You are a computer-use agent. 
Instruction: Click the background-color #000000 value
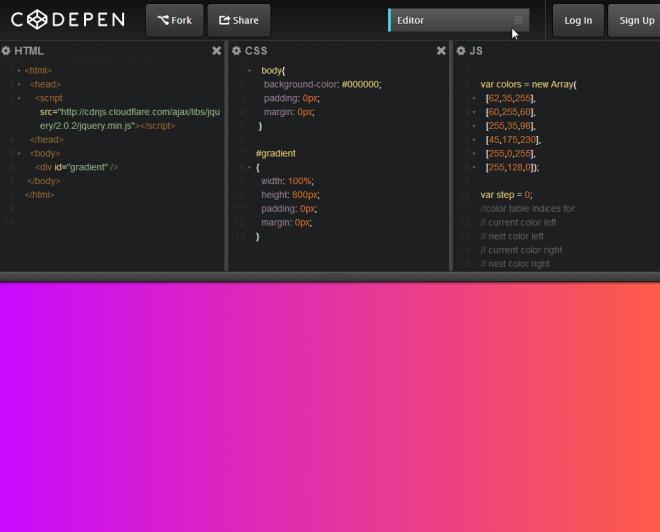[x=360, y=84]
